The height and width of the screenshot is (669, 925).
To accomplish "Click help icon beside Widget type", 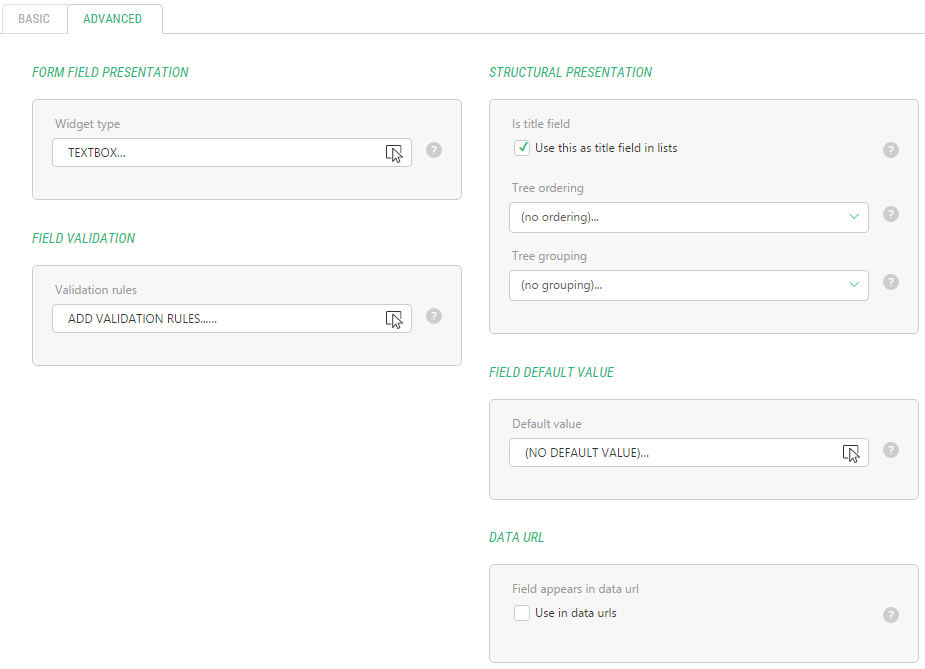I will pos(434,150).
